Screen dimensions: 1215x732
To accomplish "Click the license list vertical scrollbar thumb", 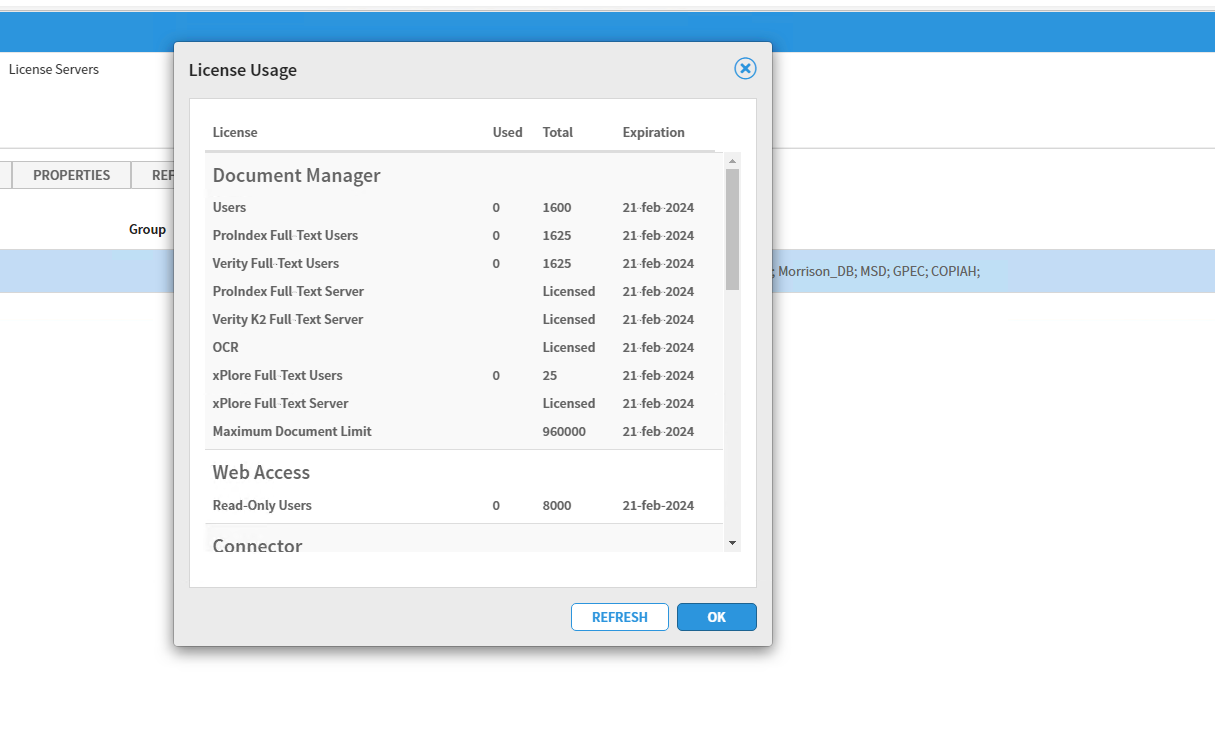I will (733, 229).
